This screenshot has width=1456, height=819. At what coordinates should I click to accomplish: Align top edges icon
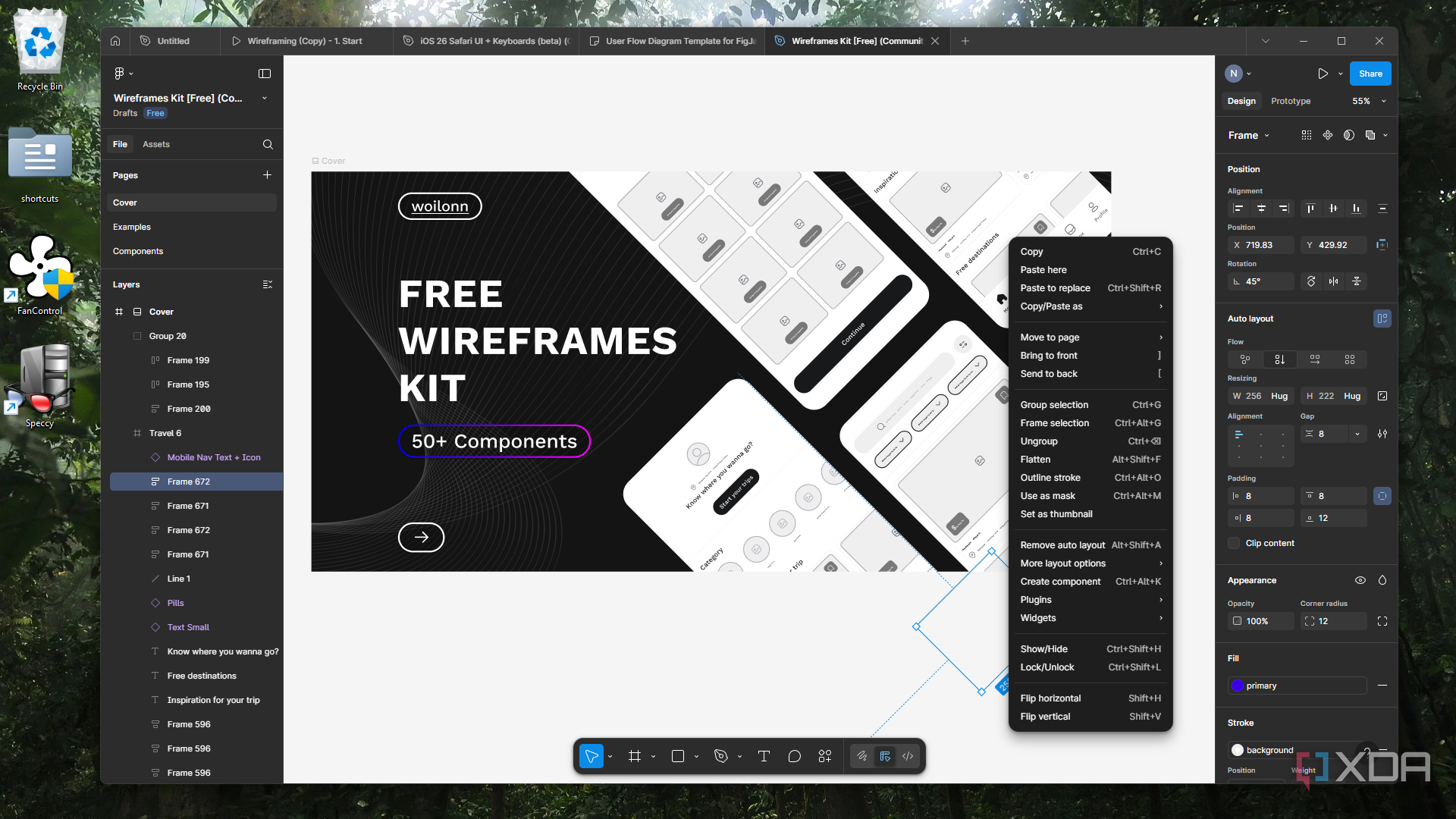[x=1310, y=209]
